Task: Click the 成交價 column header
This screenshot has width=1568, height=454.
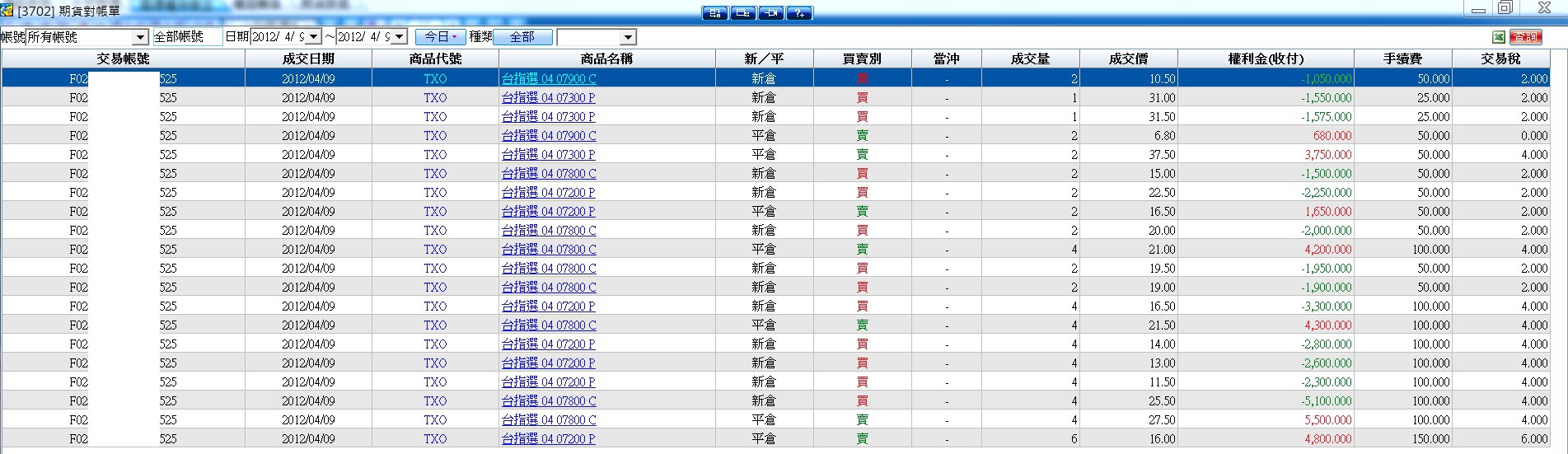Action: pyautogui.click(x=1128, y=59)
